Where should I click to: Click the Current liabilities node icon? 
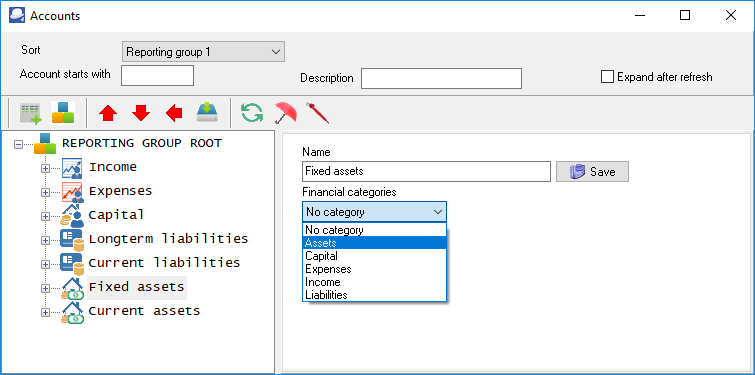(72, 264)
